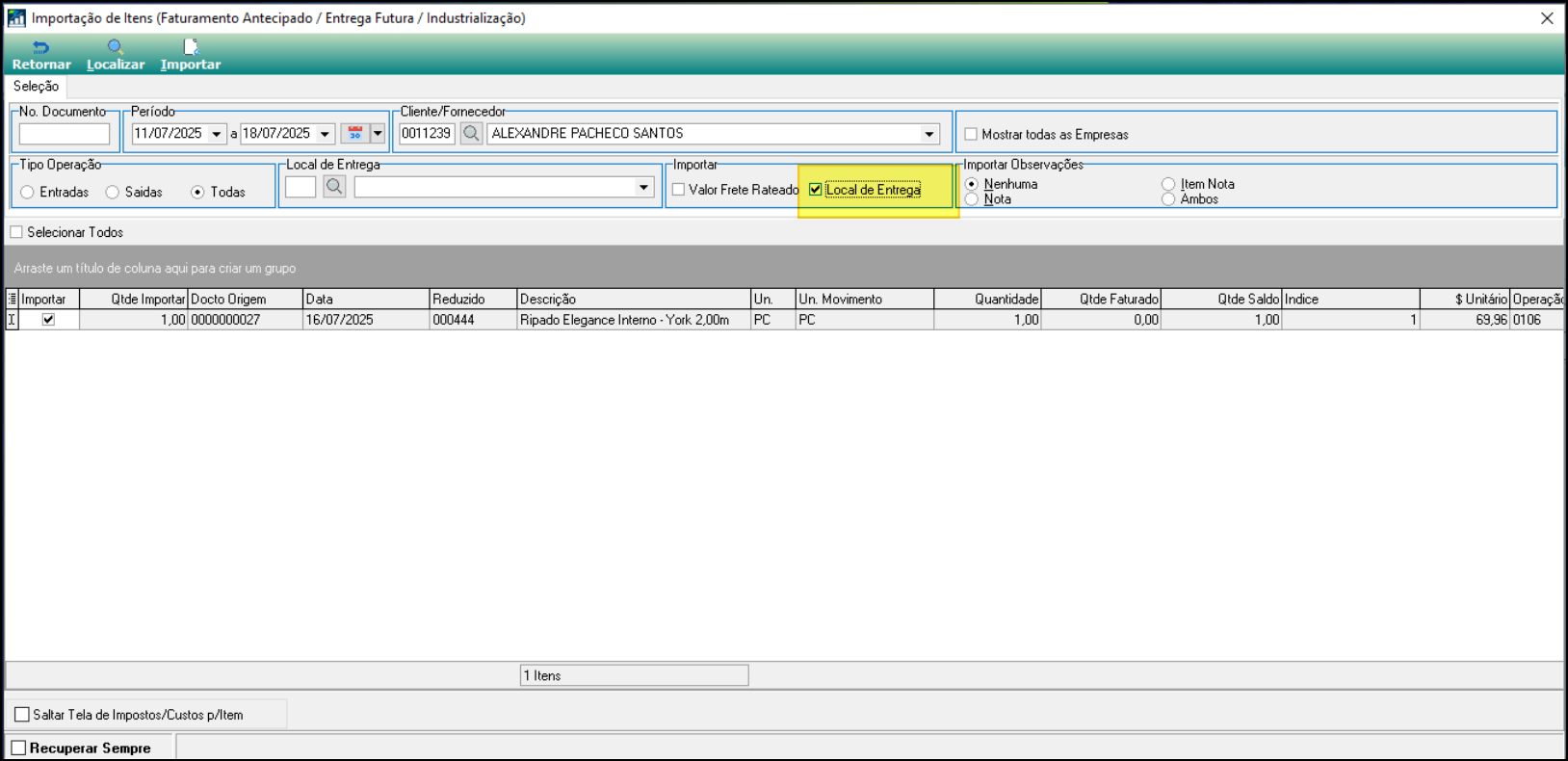Screen dimensions: 1568x761
Task: Sort by the $ Unitário column header
Action: click(x=1465, y=300)
